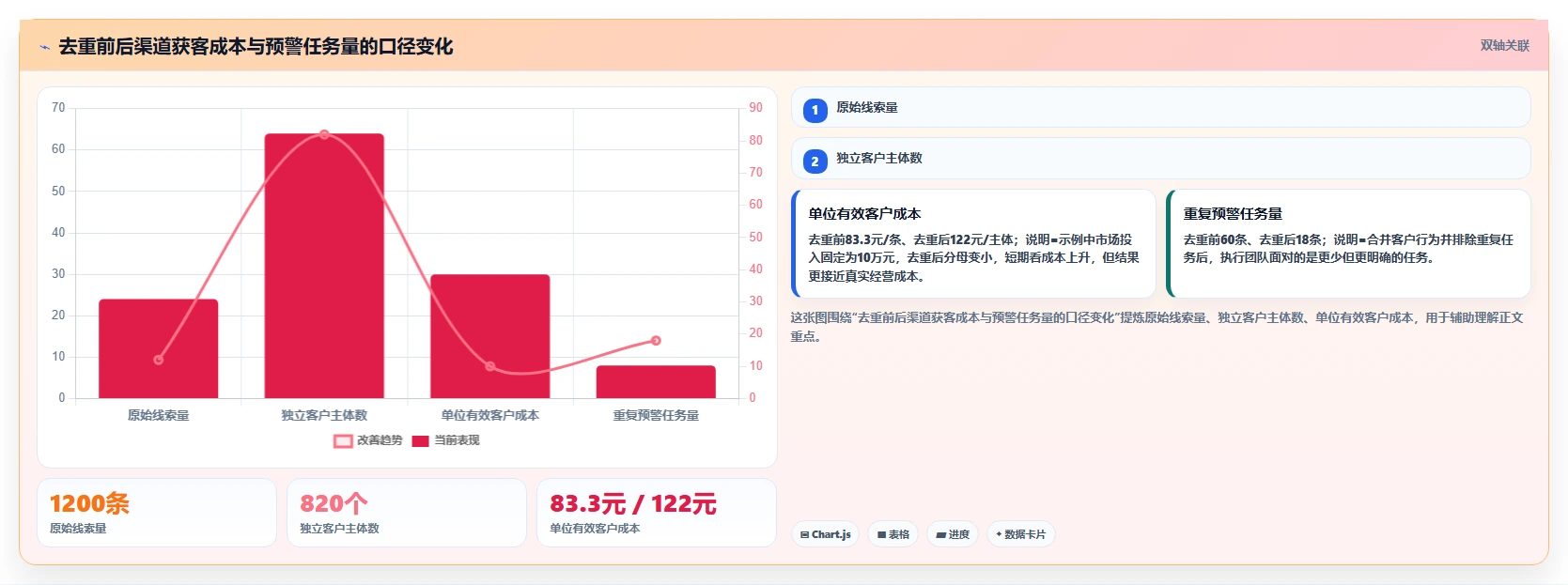Select the 原始线索量 bar in chart
This screenshot has height=585, width=1568.
click(159, 348)
